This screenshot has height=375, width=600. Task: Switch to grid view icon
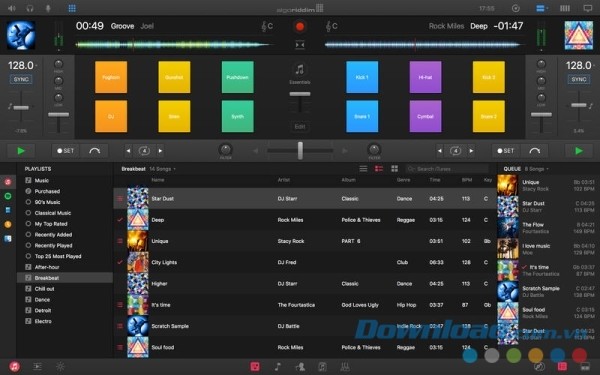pyautogui.click(x=395, y=169)
